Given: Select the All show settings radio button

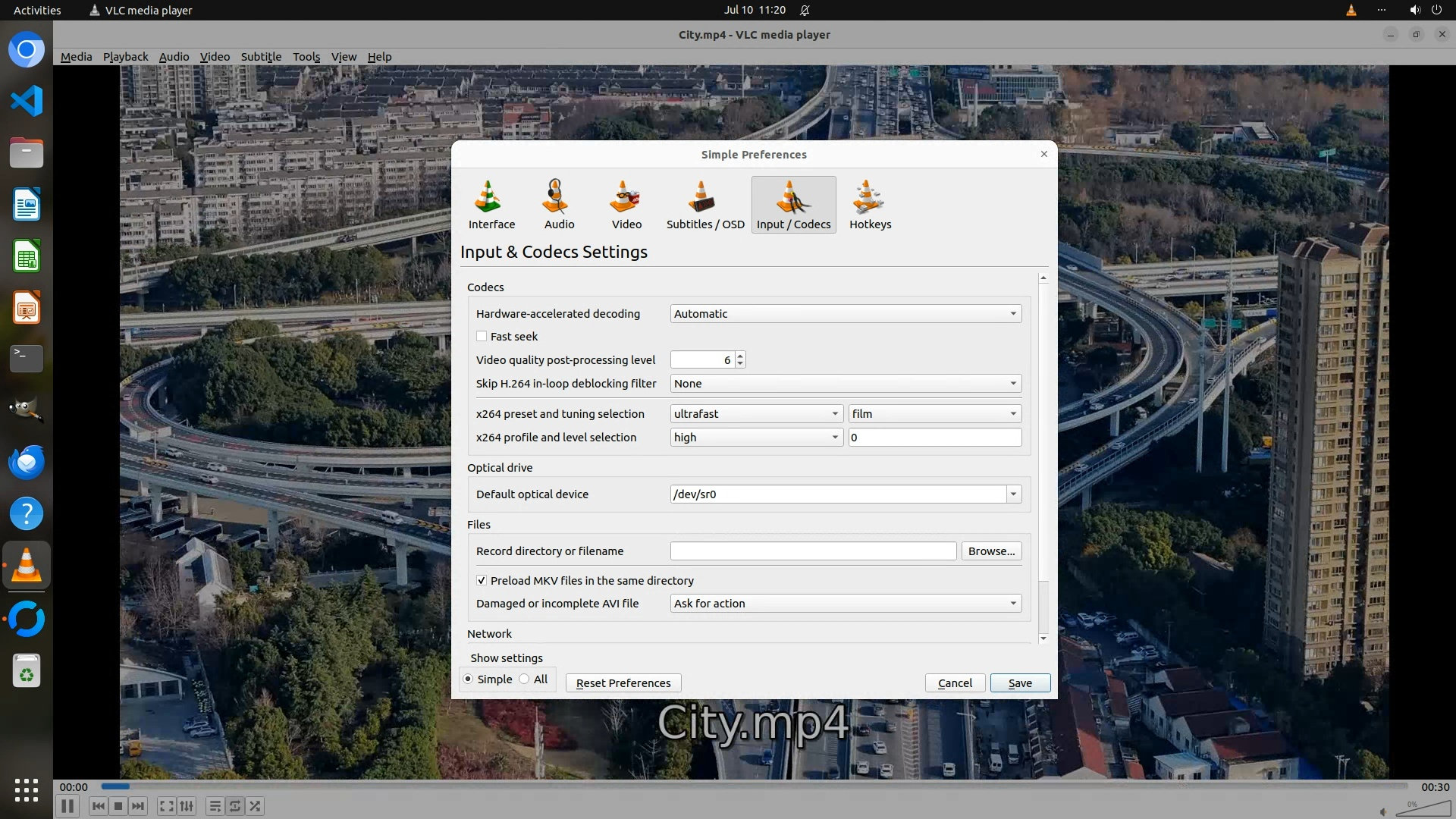Looking at the screenshot, I should pyautogui.click(x=525, y=679).
